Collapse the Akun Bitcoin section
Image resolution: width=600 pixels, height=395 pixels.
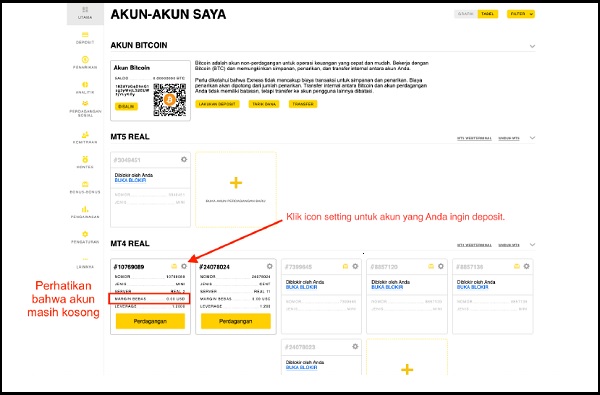point(532,46)
